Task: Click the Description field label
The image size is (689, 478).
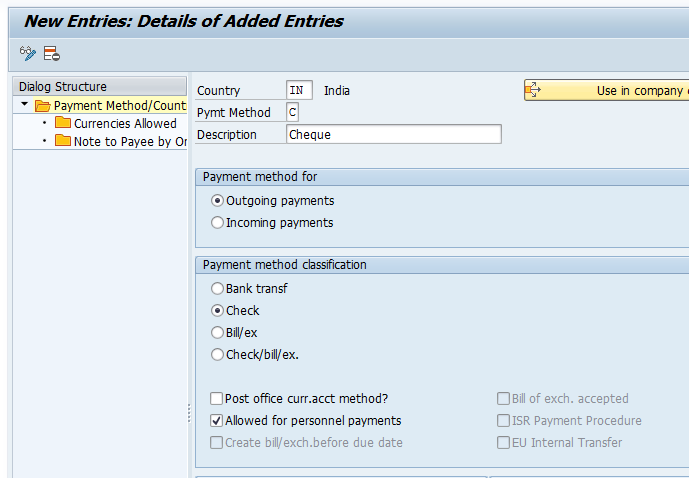Action: coord(227,134)
